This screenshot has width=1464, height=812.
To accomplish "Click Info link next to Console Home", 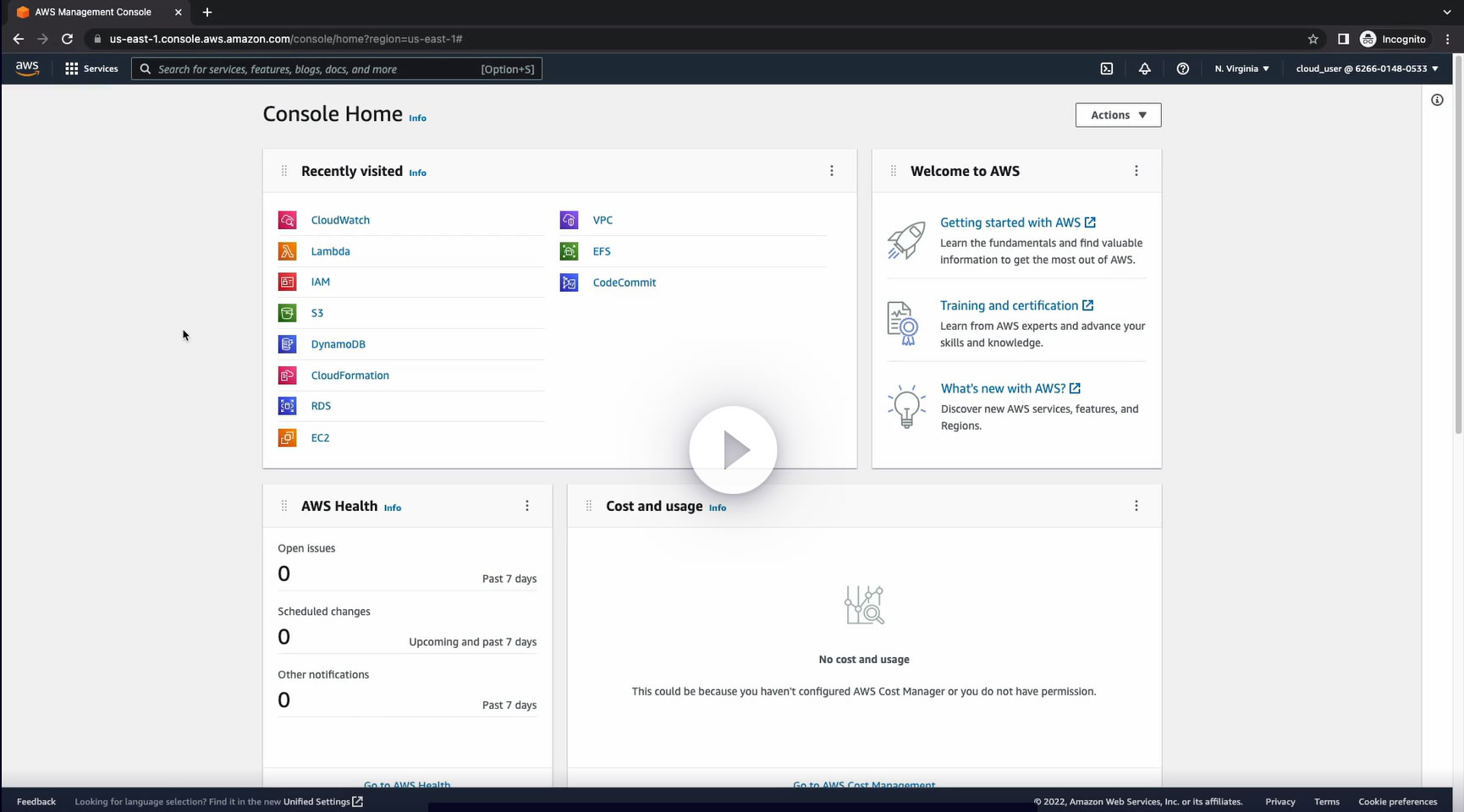I will tap(418, 118).
